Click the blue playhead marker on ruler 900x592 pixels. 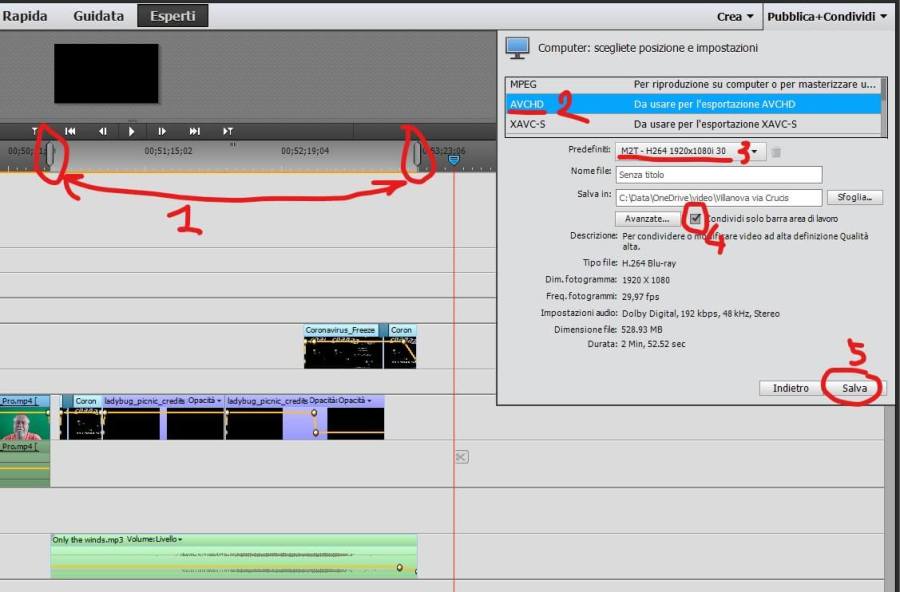click(453, 159)
